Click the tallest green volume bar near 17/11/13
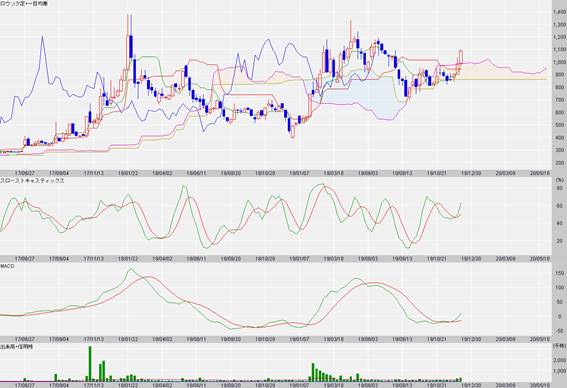This screenshot has width=567, height=388. 90,363
